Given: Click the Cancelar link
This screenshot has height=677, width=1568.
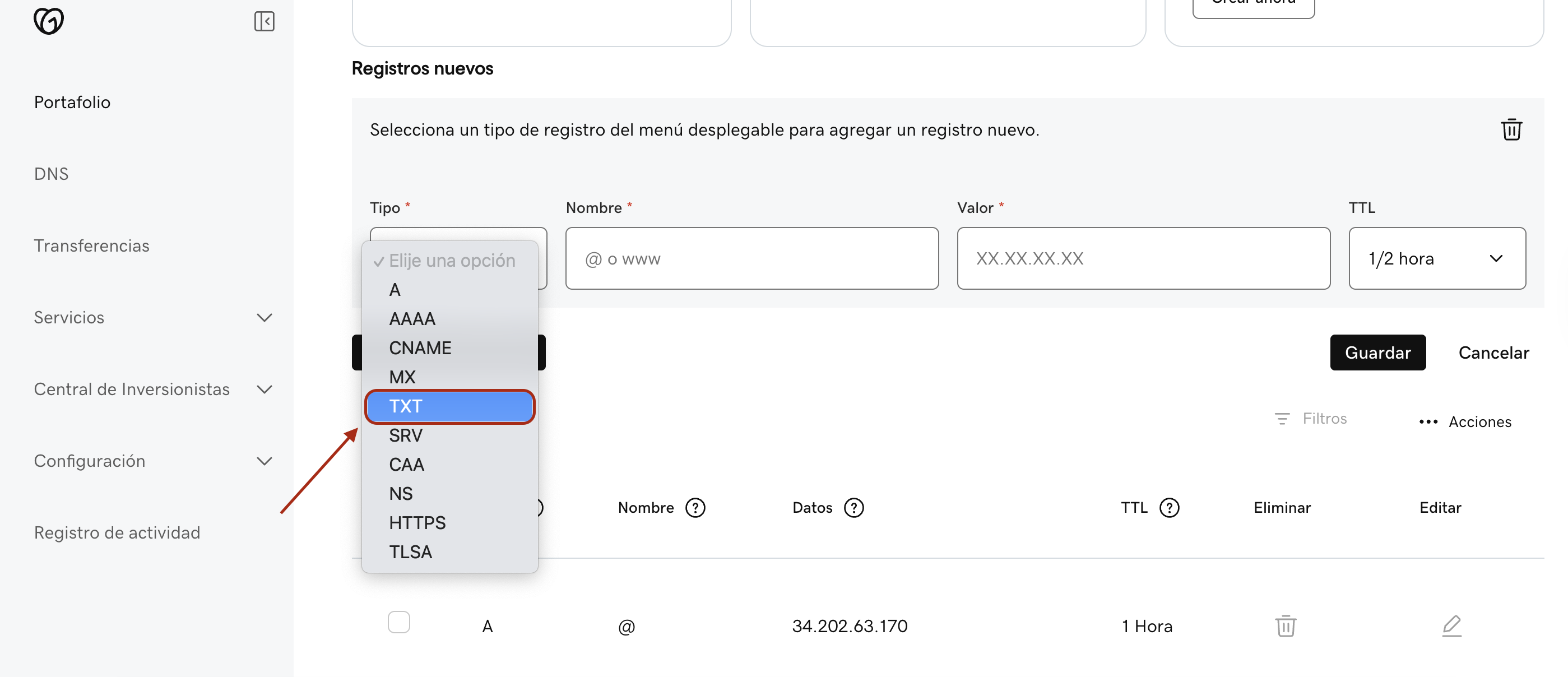Looking at the screenshot, I should click(1493, 353).
